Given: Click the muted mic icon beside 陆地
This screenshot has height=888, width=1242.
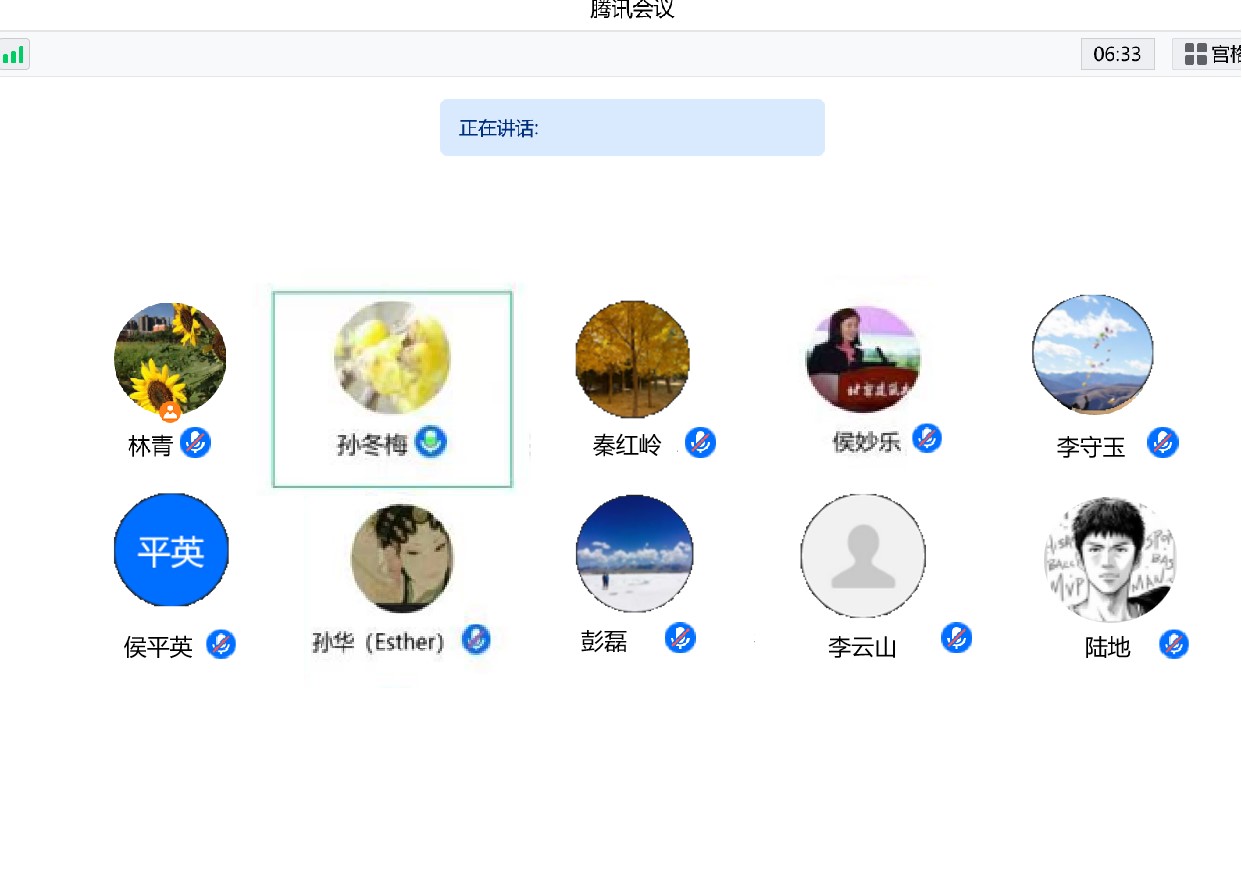Looking at the screenshot, I should pos(1174,644).
